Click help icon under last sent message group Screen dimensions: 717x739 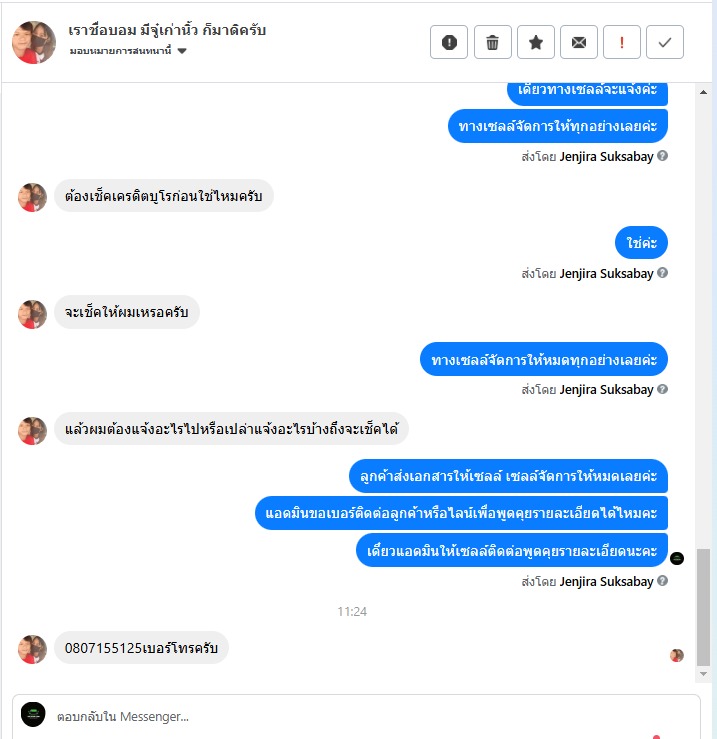662,581
